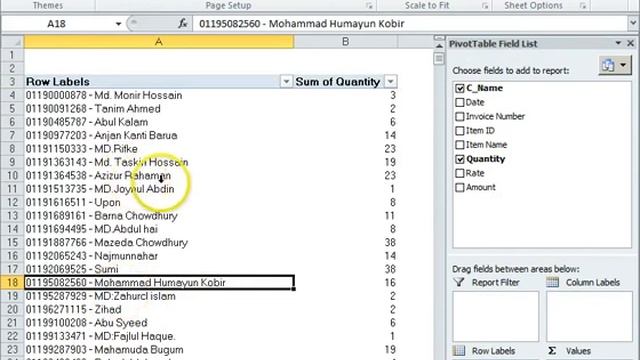Image resolution: width=640 pixels, height=360 pixels.
Task: Open the Sheet Options dialog launcher
Action: click(x=583, y=6)
